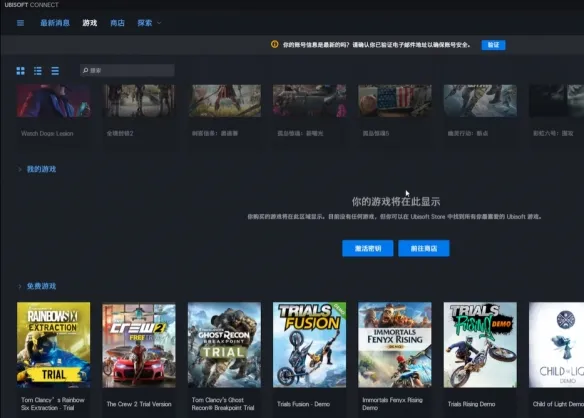
Task: Open Ghost Recon Breakpoint Trial cover
Action: coord(224,345)
